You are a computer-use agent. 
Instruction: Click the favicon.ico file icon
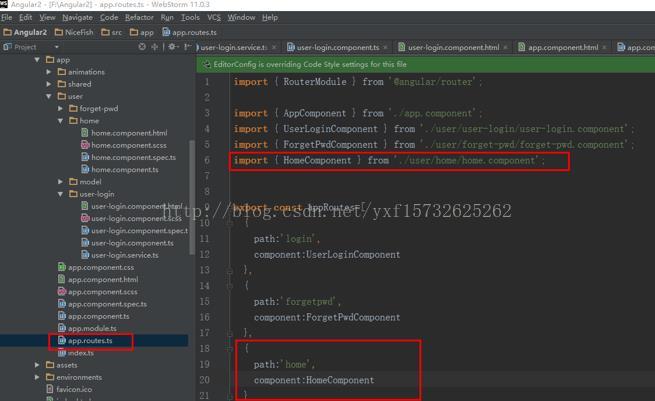pyautogui.click(x=50, y=389)
